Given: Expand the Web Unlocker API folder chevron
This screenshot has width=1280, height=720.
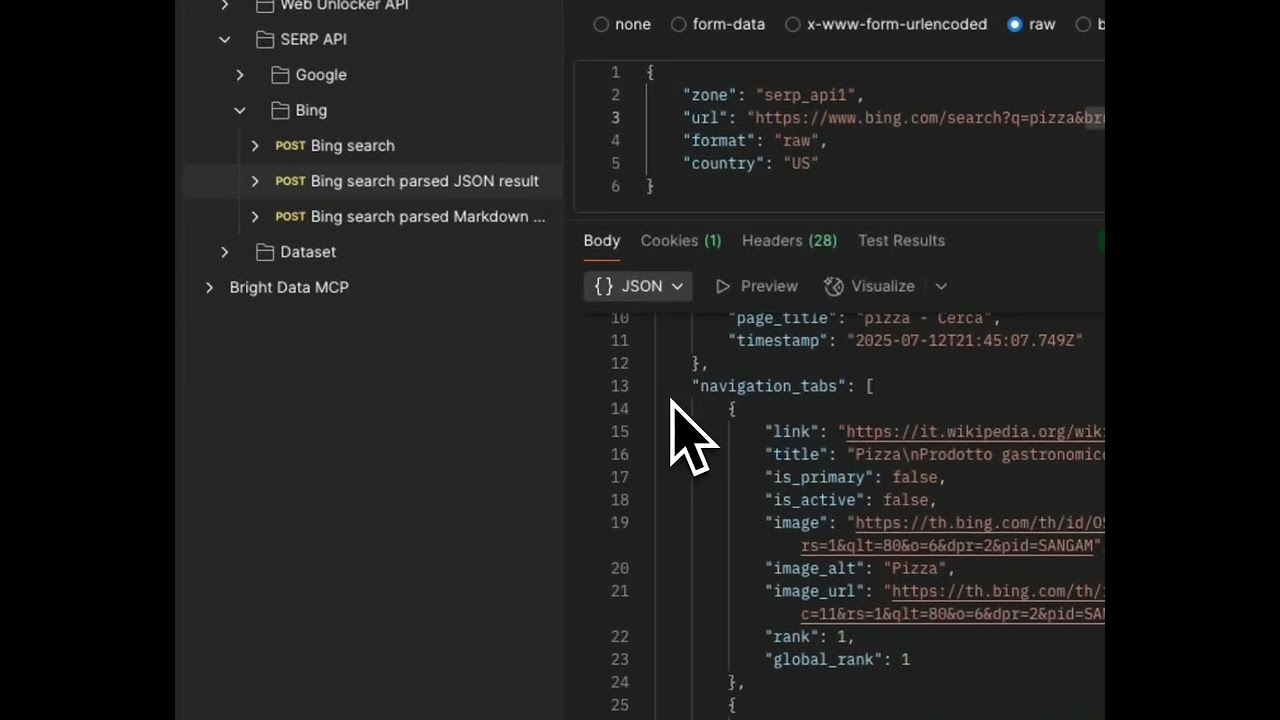Looking at the screenshot, I should pos(225,5).
